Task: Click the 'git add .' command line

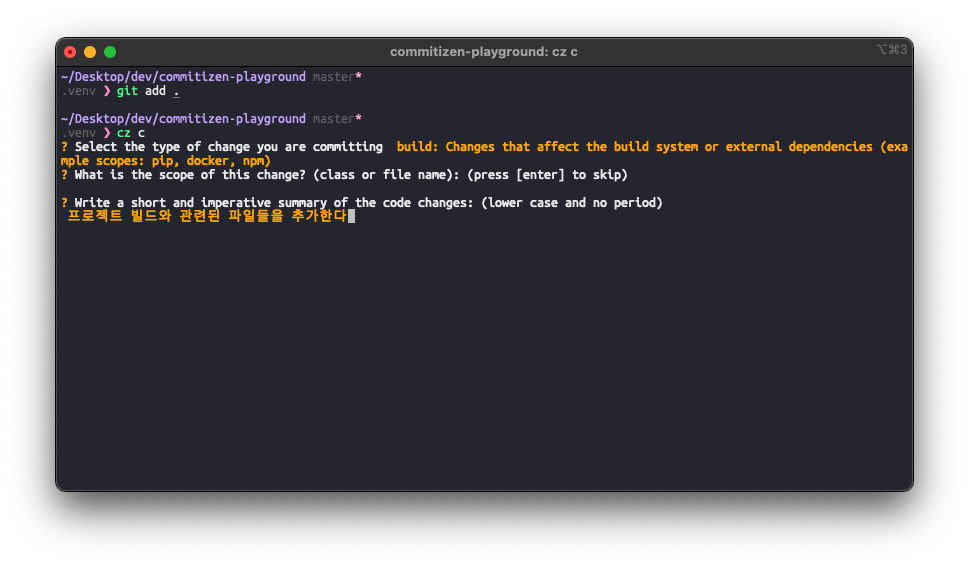Action: tap(148, 91)
